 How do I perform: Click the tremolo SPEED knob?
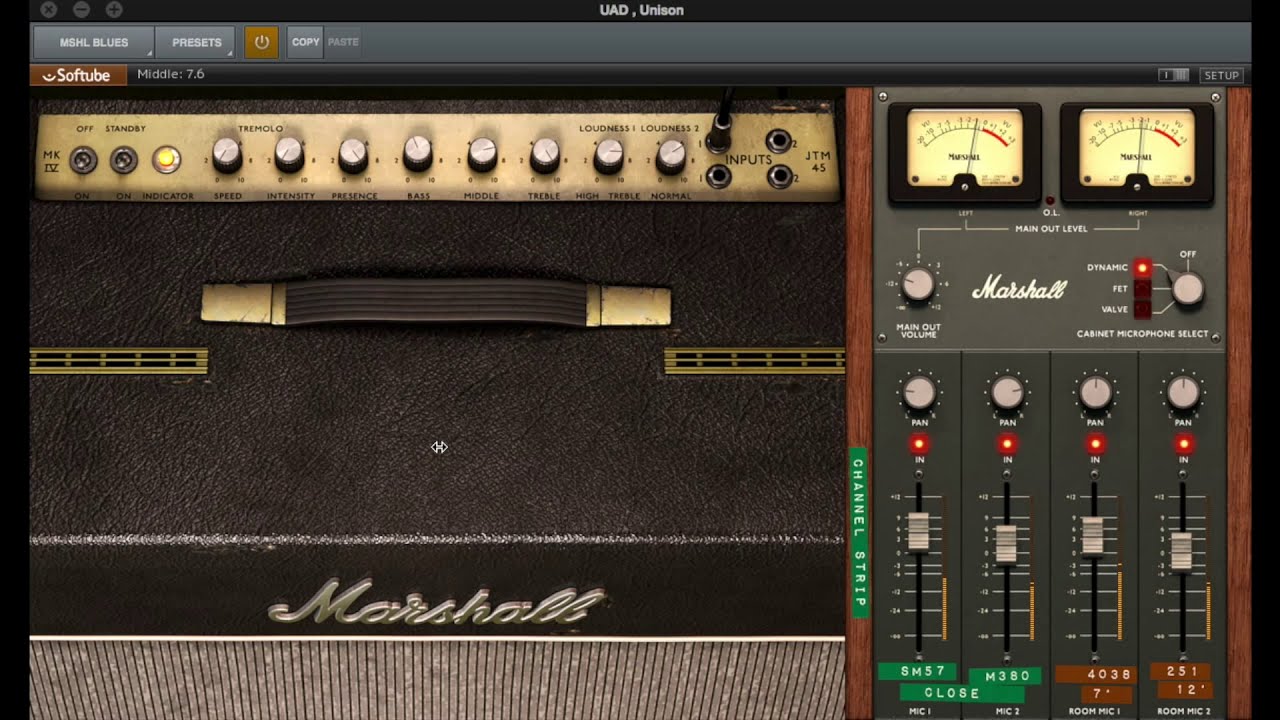click(227, 154)
